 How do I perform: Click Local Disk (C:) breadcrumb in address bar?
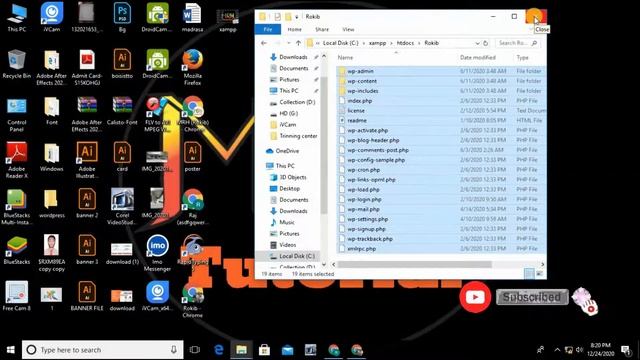(340, 43)
